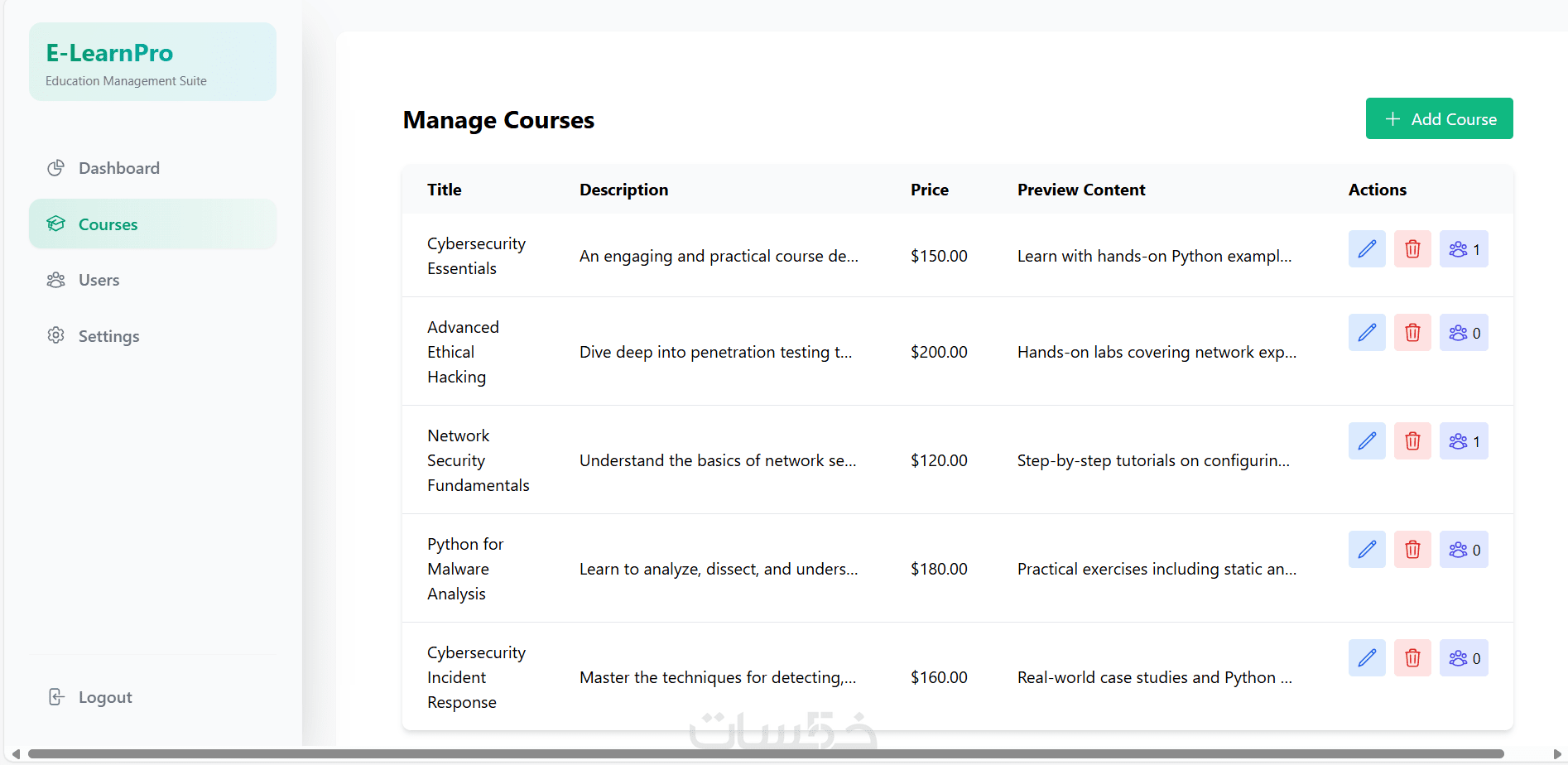Select the Courses sidebar item
1568x765 pixels.
pos(108,224)
